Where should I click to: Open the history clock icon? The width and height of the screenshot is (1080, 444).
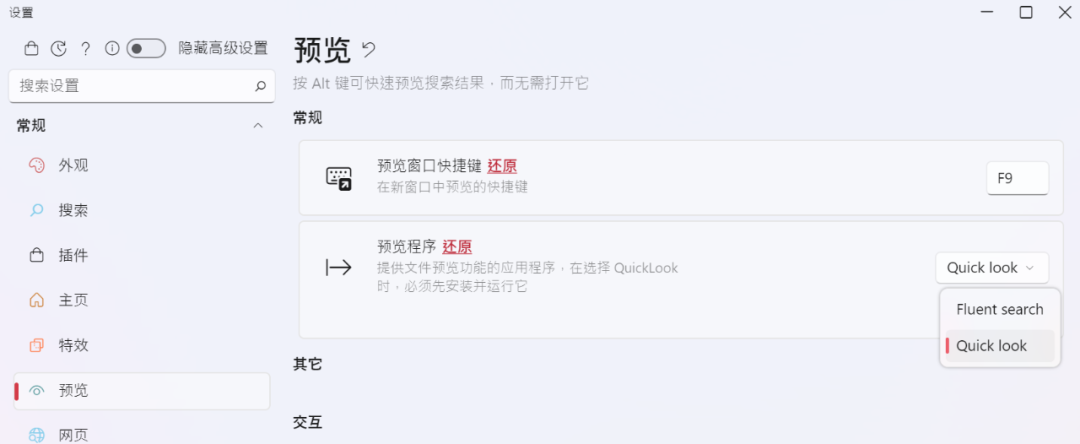point(59,48)
